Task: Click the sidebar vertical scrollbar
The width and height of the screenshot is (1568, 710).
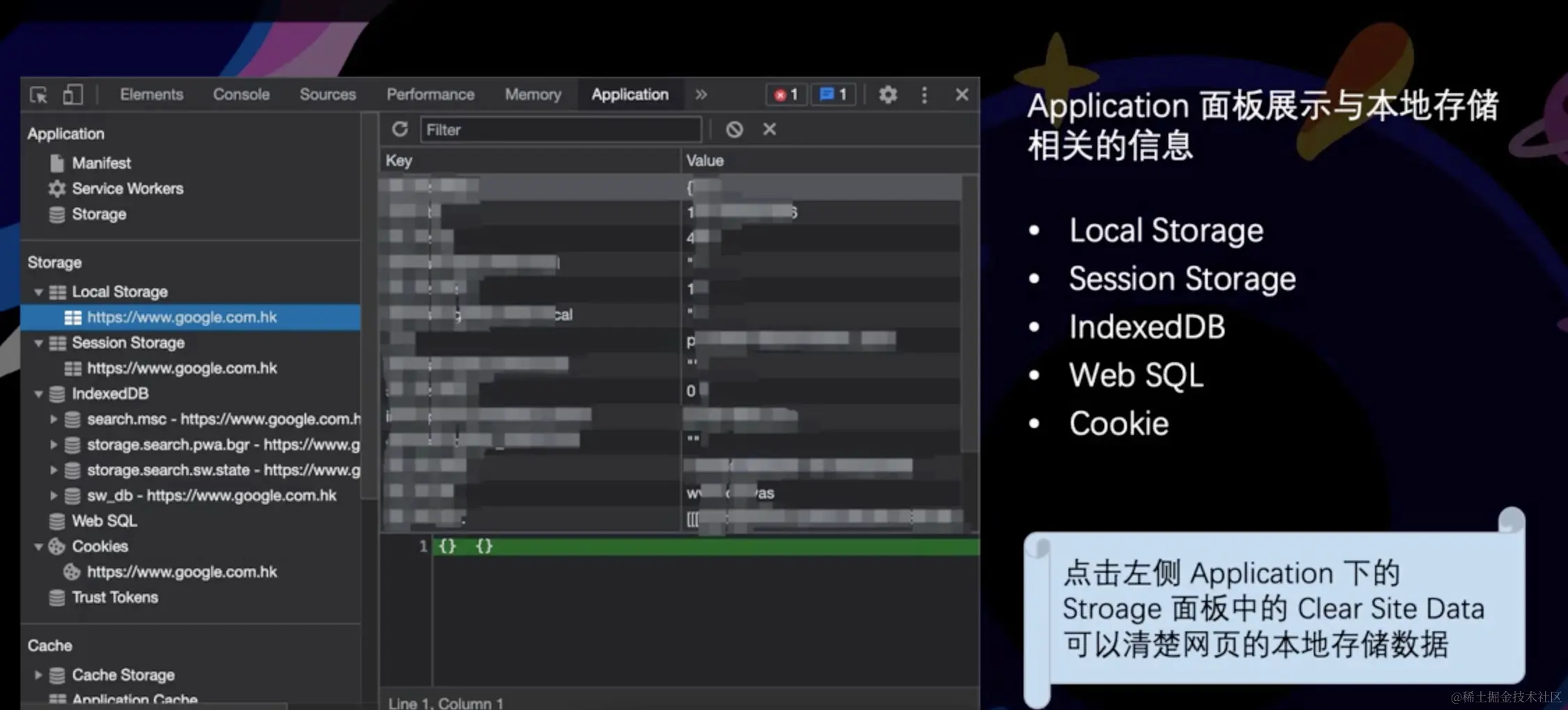Action: point(369,306)
